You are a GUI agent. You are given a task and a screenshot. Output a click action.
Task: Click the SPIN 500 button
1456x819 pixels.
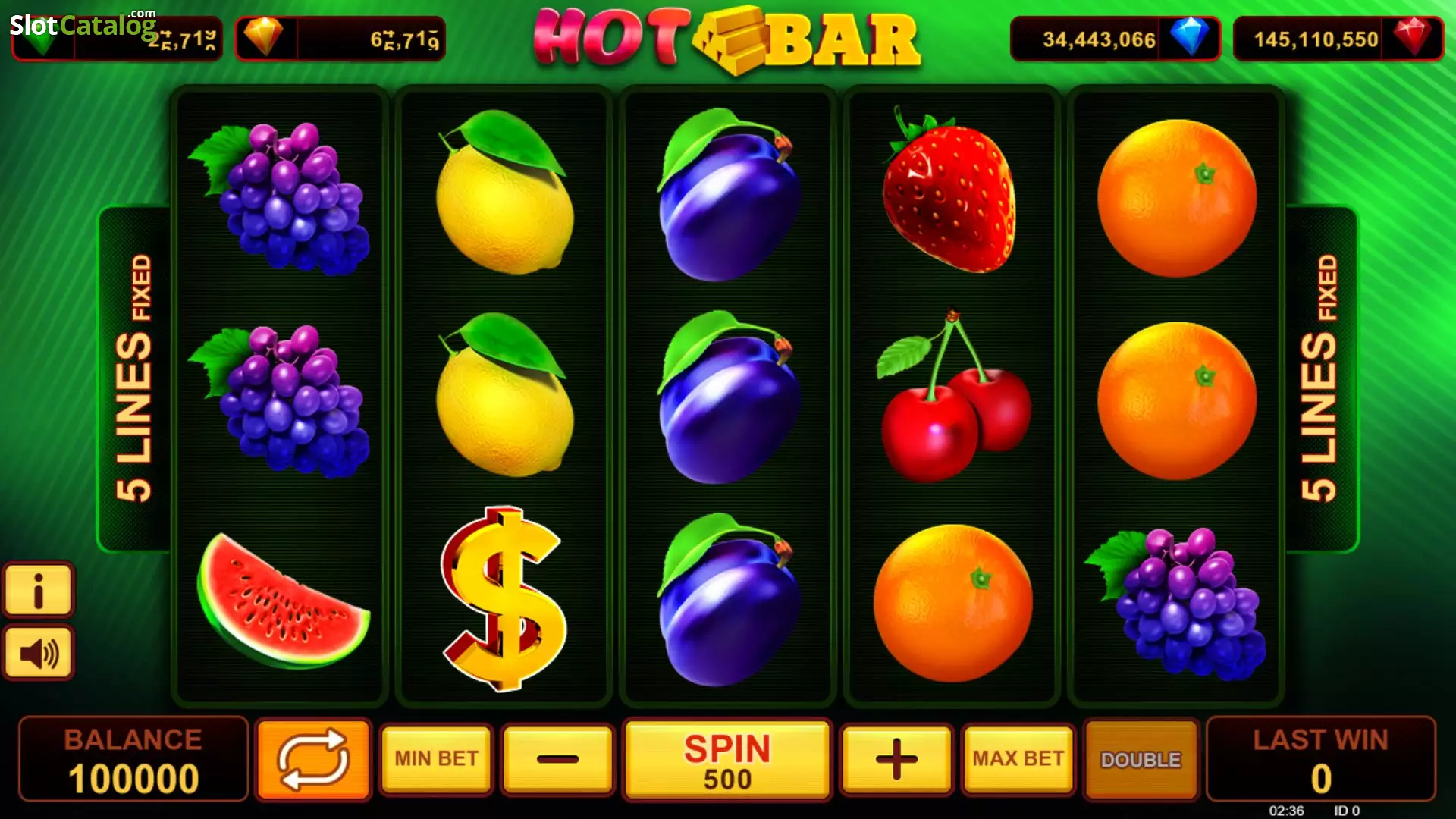[727, 759]
